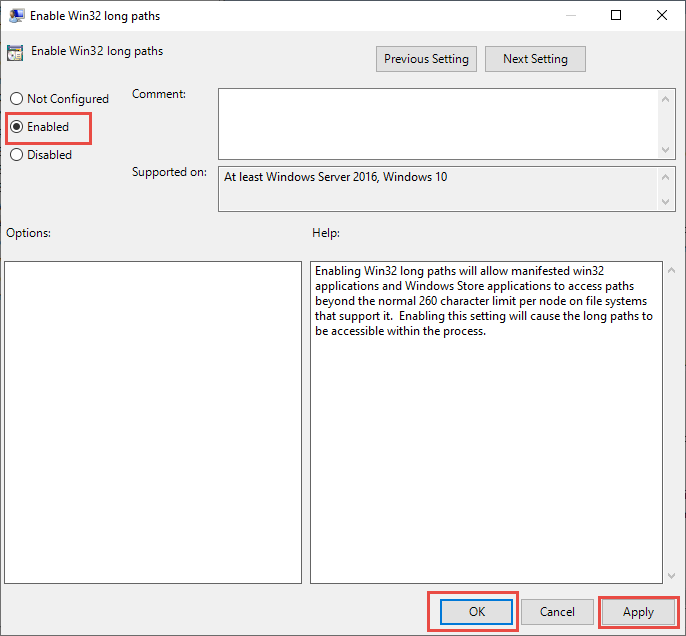Focus the Comment text box
This screenshot has width=686, height=636.
[437, 123]
